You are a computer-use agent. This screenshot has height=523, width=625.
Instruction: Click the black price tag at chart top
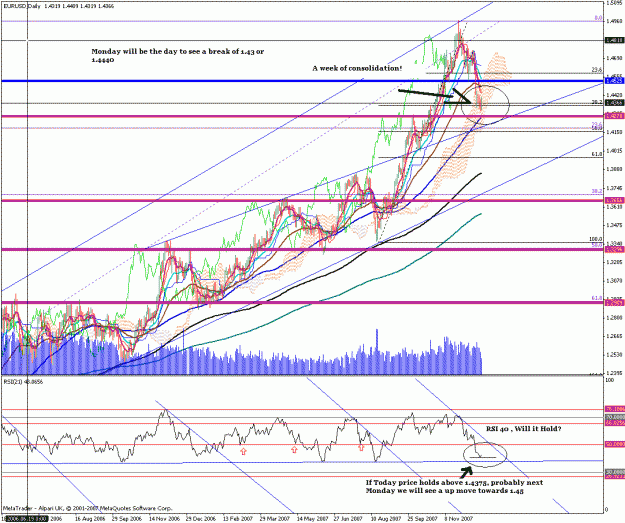(x=614, y=40)
